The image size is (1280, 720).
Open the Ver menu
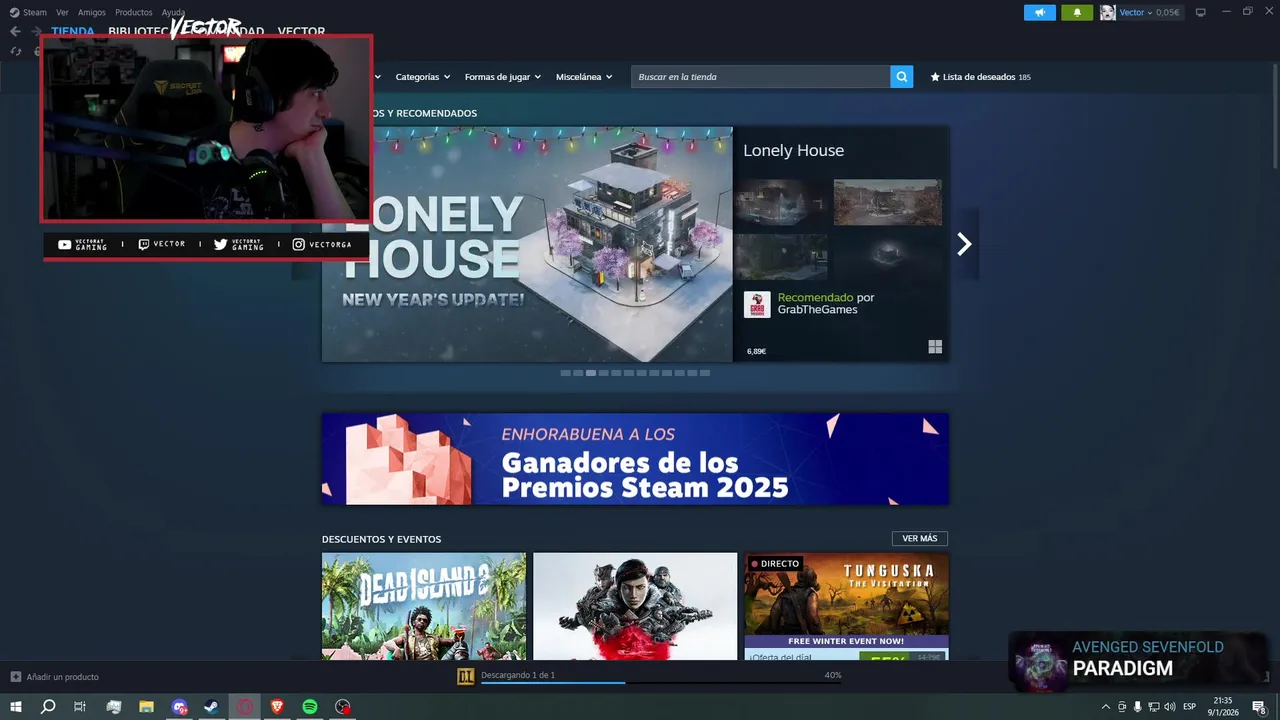[x=62, y=12]
